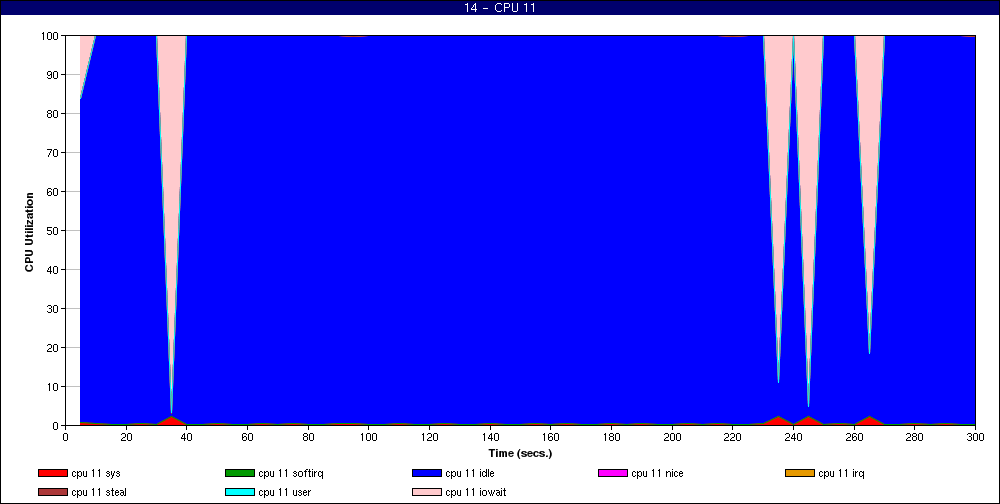This screenshot has width=1000, height=504.
Task: Click the '14 - CPU 11' chart title
Action: tap(500, 8)
